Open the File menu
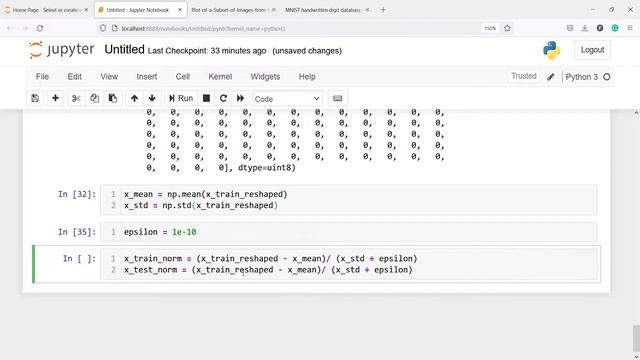The width and height of the screenshot is (640, 360). tap(42, 77)
